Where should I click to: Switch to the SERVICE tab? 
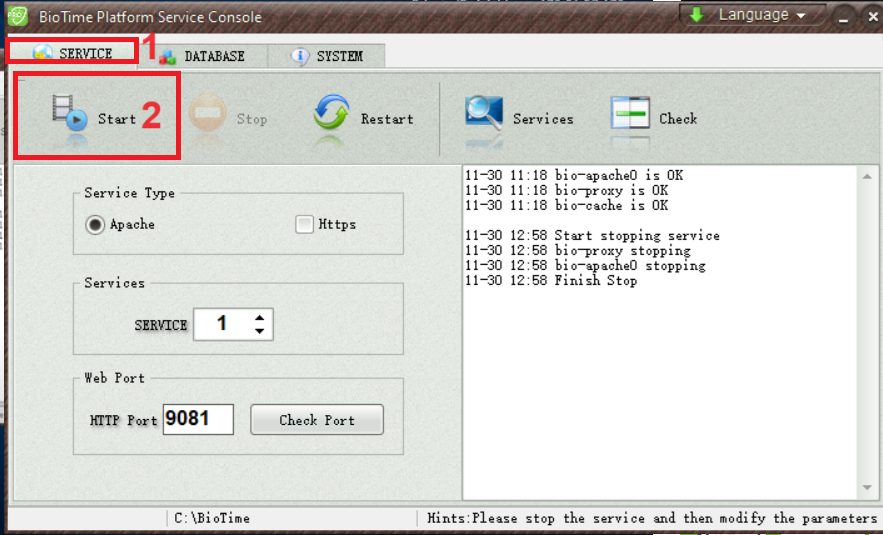point(72,53)
